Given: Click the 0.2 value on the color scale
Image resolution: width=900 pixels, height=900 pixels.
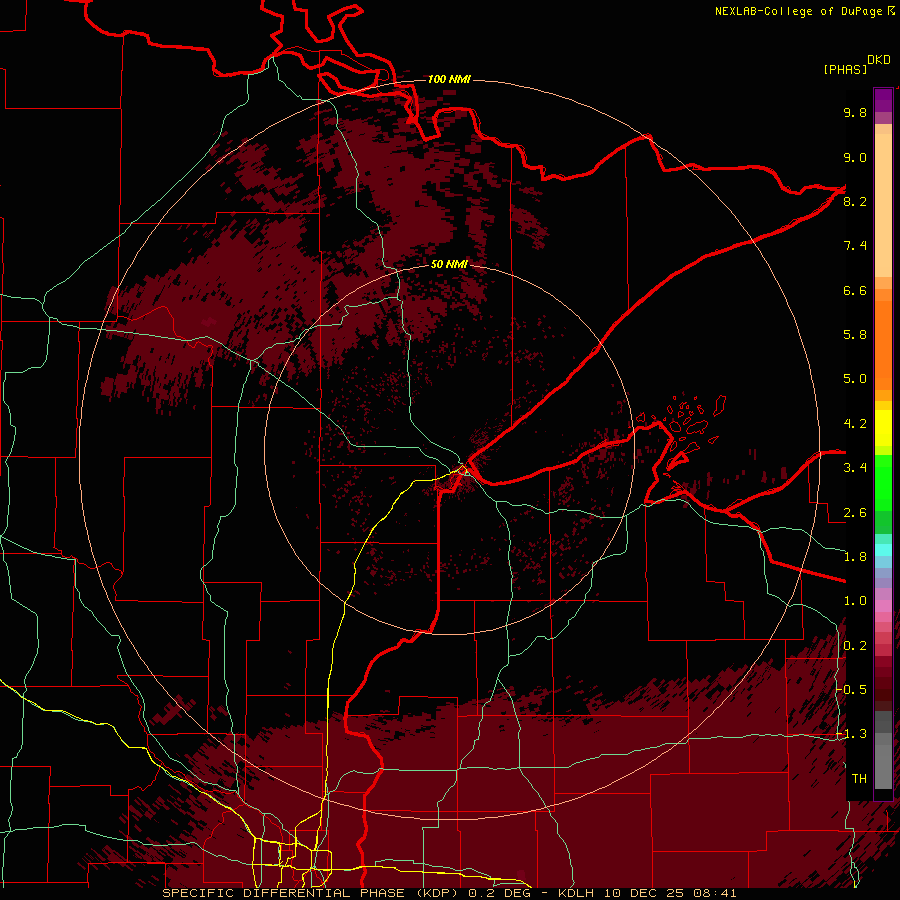Looking at the screenshot, I should (855, 646).
